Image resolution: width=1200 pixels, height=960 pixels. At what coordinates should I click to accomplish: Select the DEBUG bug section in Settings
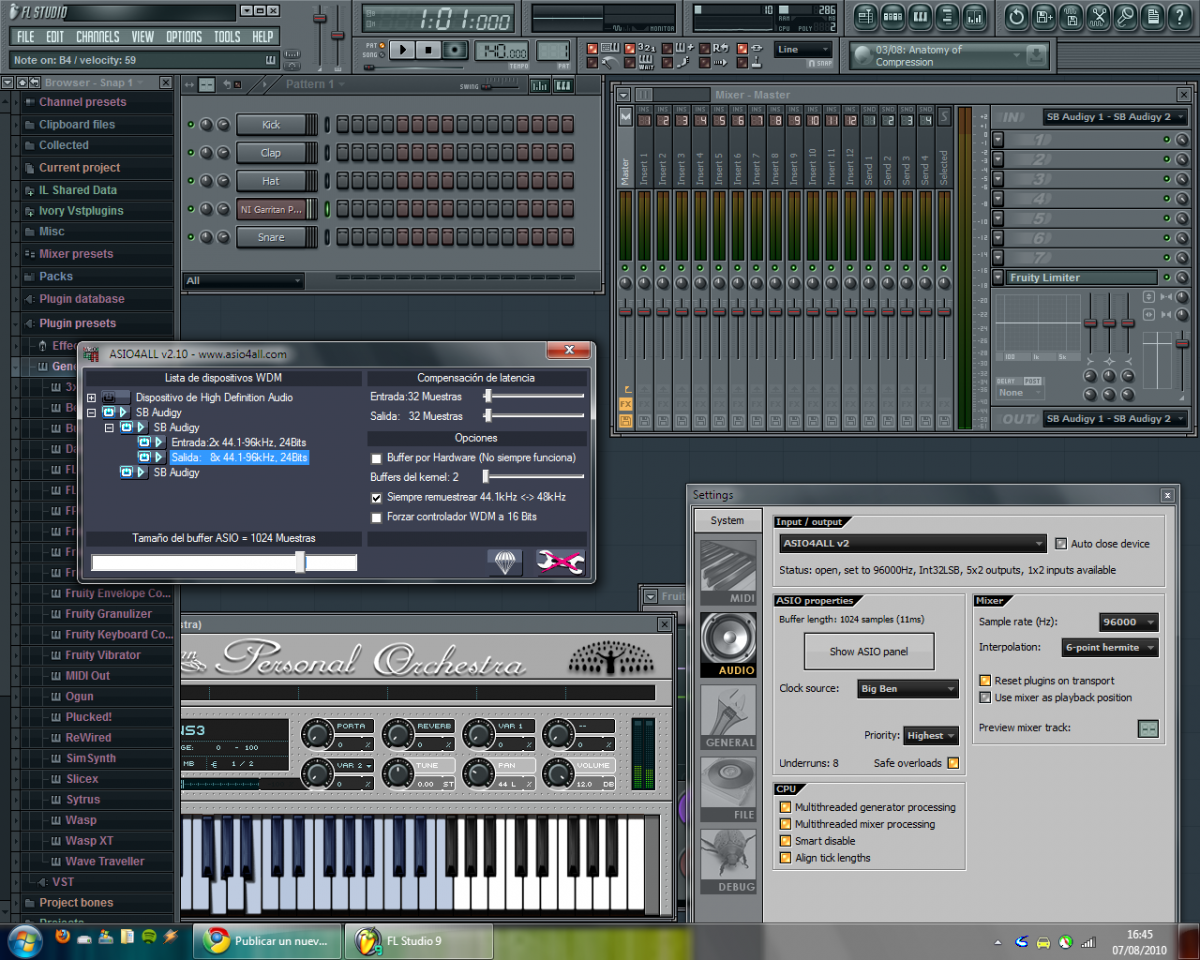click(727, 861)
